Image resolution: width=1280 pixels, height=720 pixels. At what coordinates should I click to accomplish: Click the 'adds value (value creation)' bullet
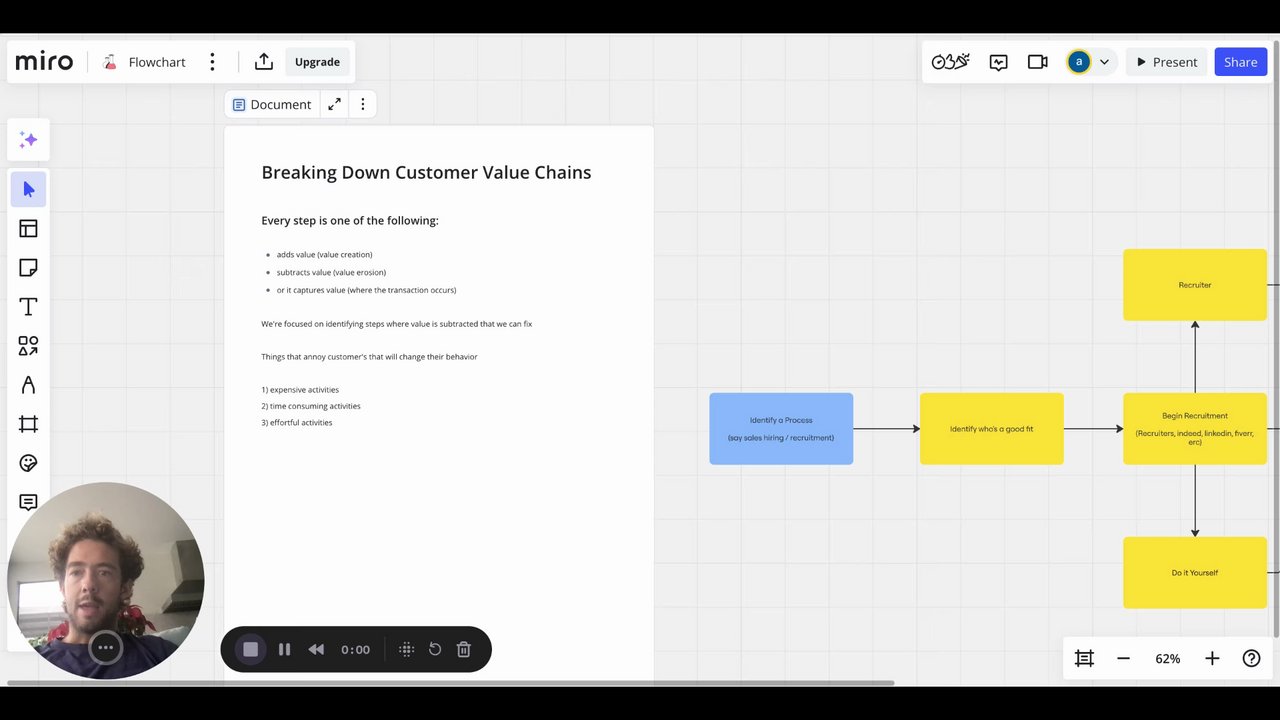click(x=324, y=255)
